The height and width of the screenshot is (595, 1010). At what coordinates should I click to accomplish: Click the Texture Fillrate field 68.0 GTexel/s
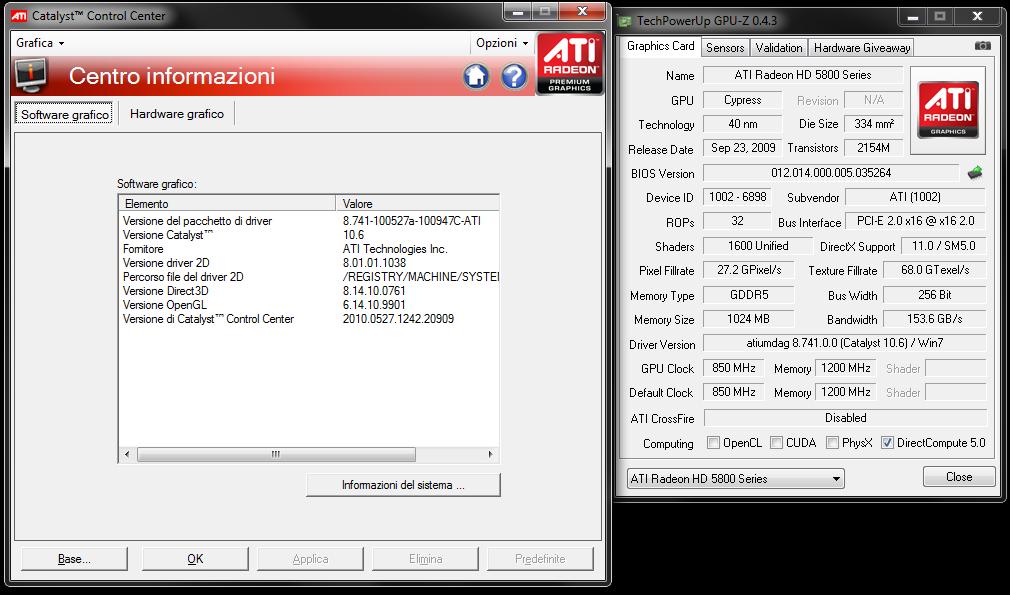click(x=935, y=270)
